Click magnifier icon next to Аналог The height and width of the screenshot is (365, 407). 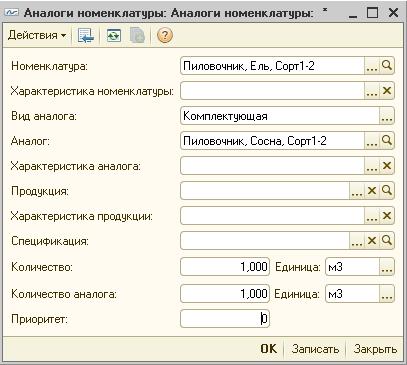click(x=387, y=141)
